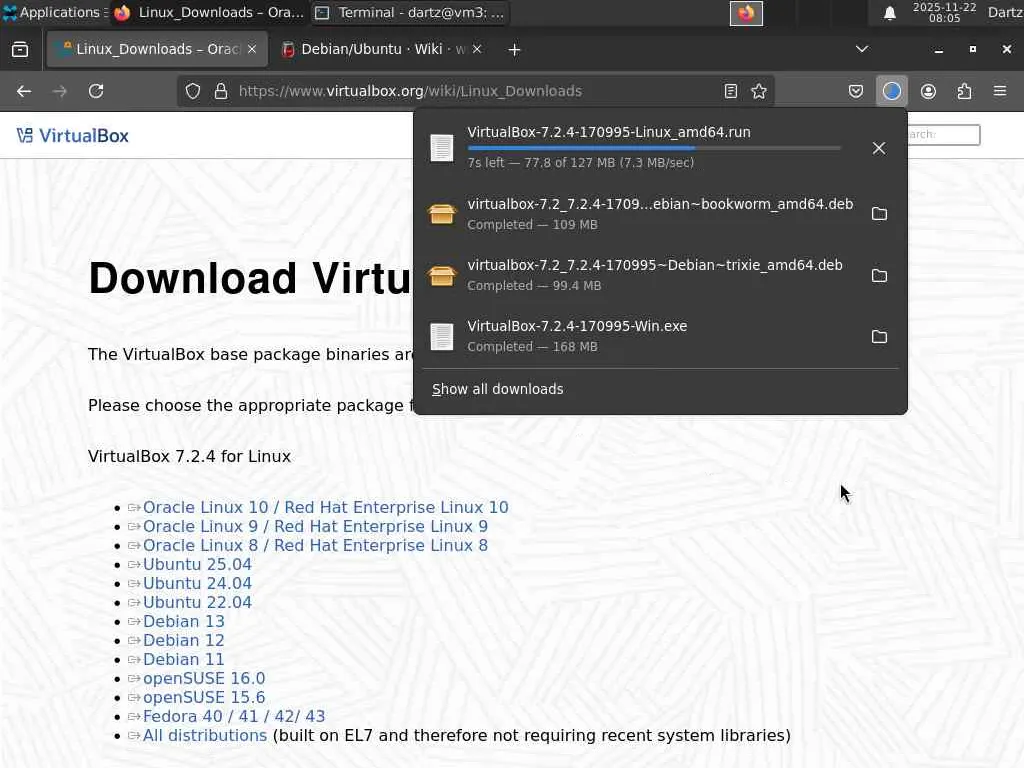1024x768 pixels.
Task: Click the Debian 11 link
Action: 184,659
